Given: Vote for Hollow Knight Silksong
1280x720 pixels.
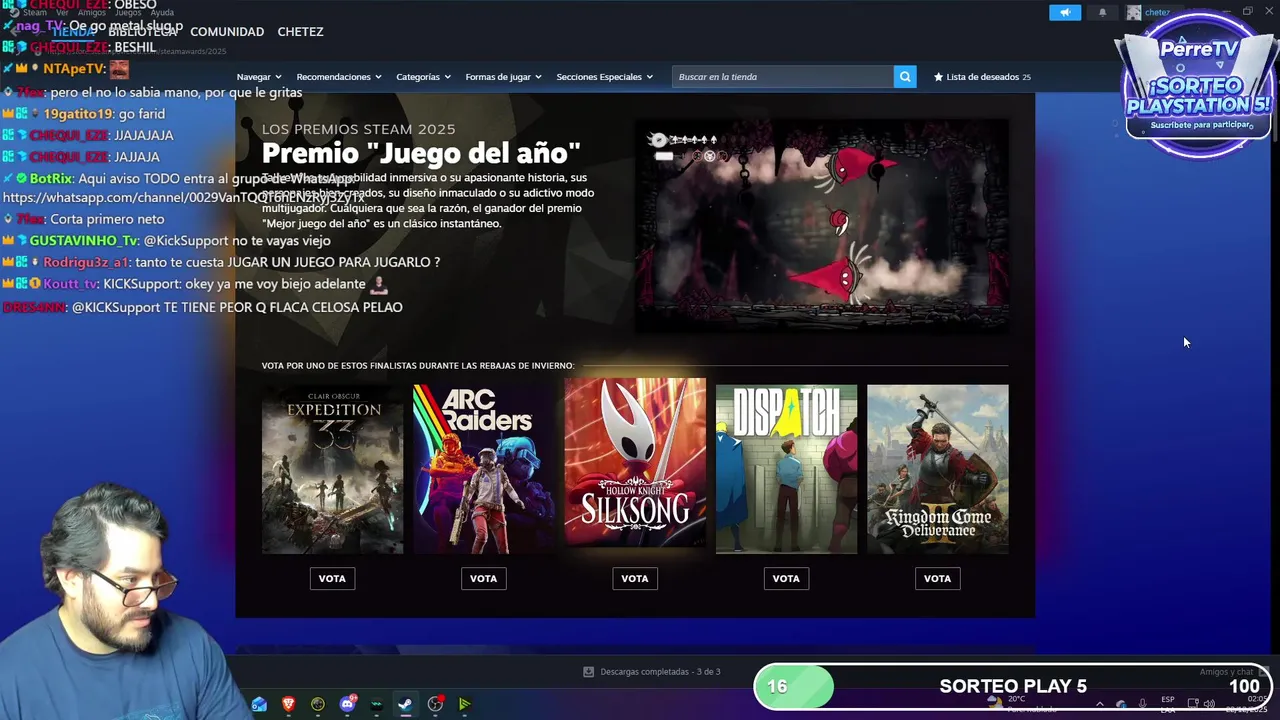Looking at the screenshot, I should pos(635,578).
